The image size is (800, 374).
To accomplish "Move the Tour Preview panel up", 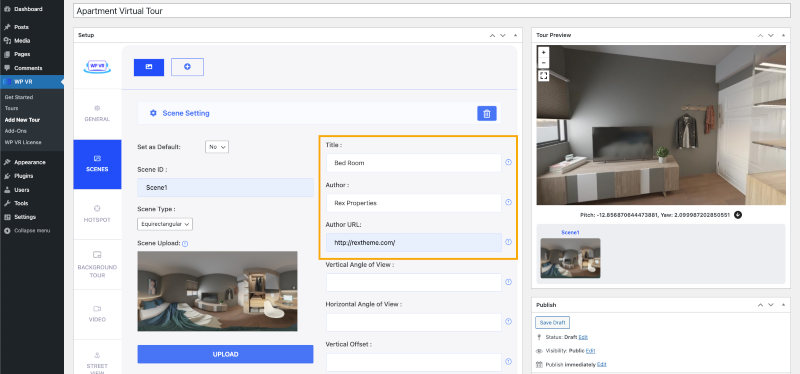I will click(761, 35).
